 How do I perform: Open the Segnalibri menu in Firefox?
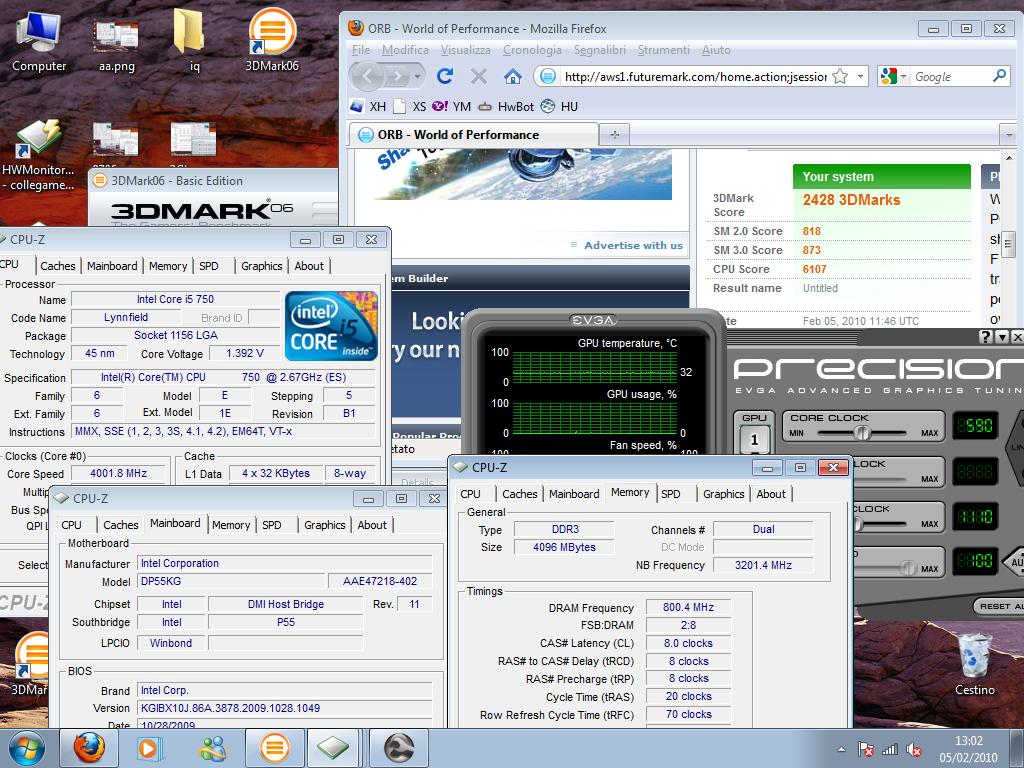tap(600, 50)
